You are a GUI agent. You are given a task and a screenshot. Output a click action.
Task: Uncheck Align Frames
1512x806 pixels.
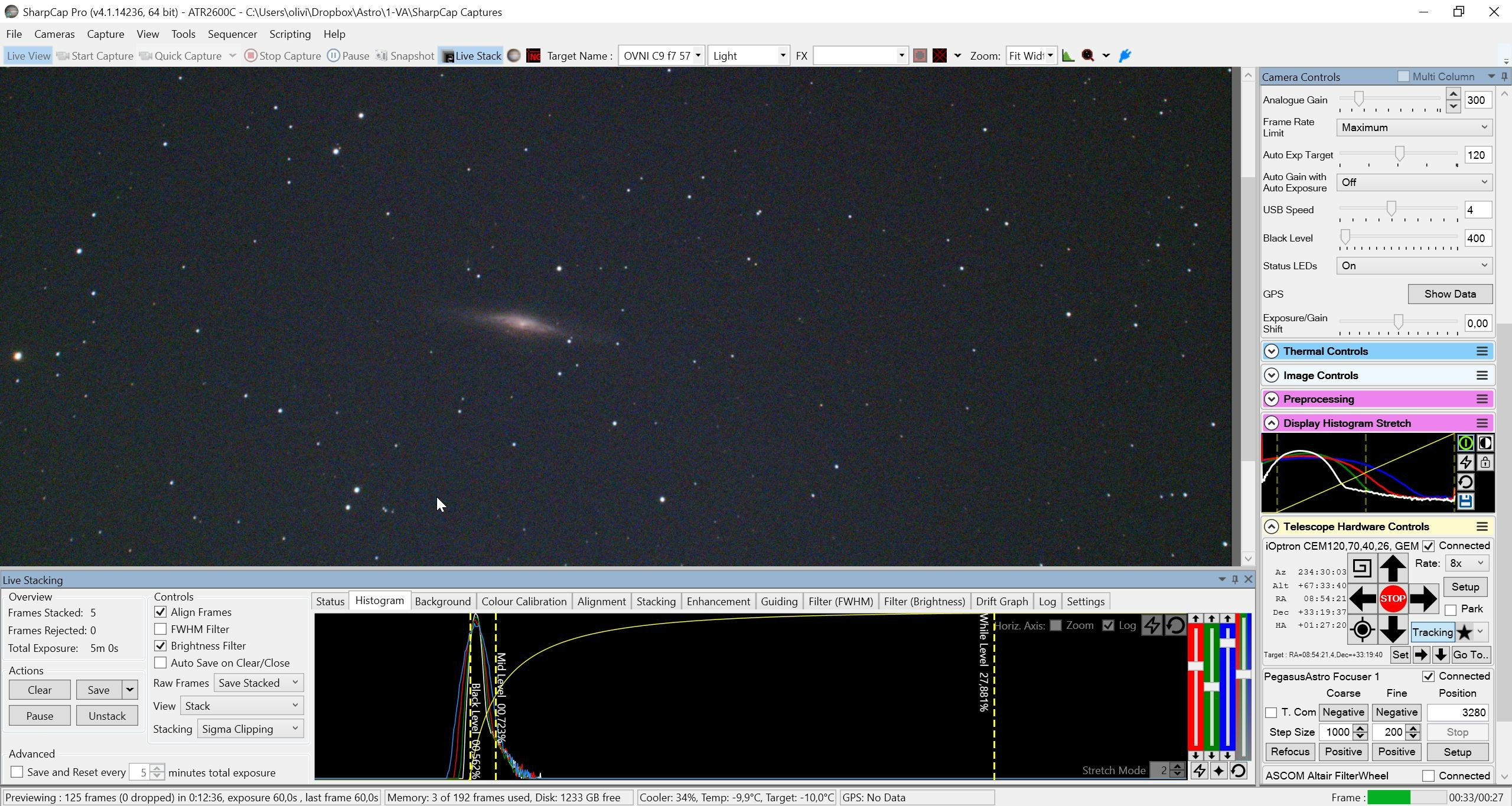click(160, 612)
